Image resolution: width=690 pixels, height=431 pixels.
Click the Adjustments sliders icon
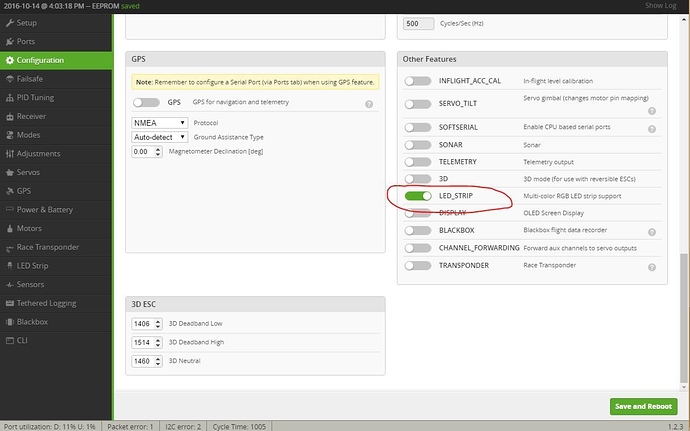click(x=10, y=154)
